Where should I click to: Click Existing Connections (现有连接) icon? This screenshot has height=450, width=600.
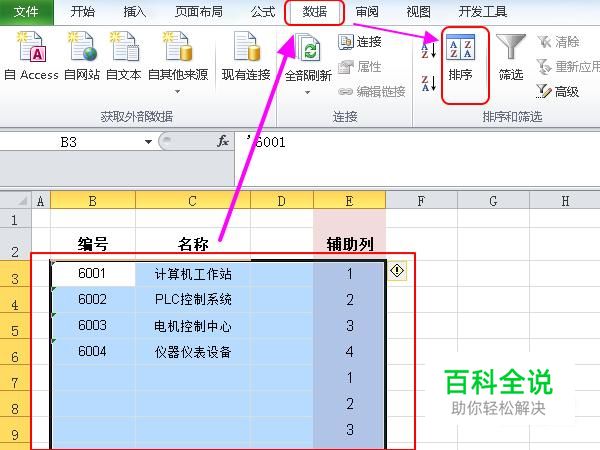246,48
